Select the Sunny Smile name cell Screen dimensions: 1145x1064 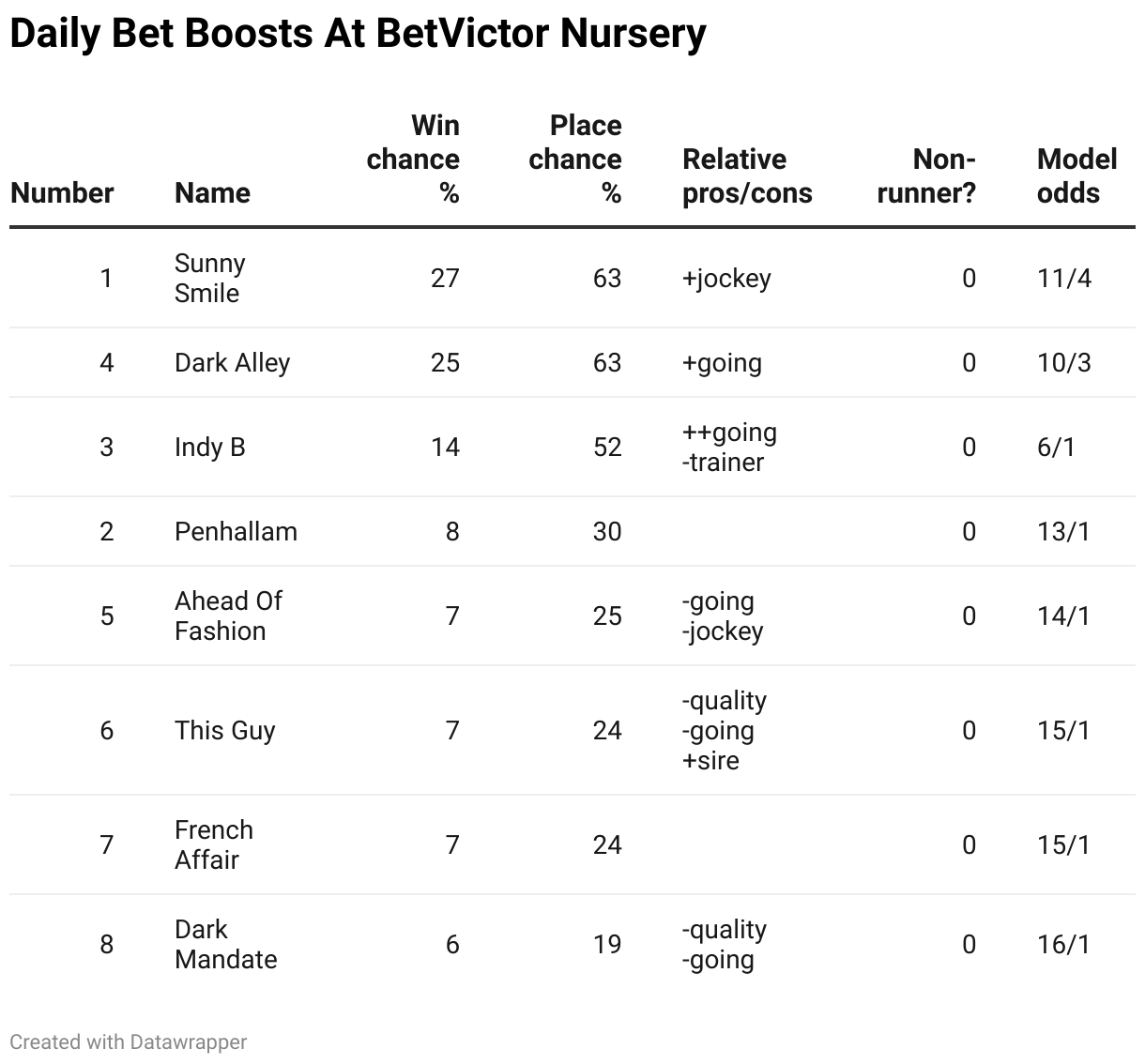(x=209, y=278)
